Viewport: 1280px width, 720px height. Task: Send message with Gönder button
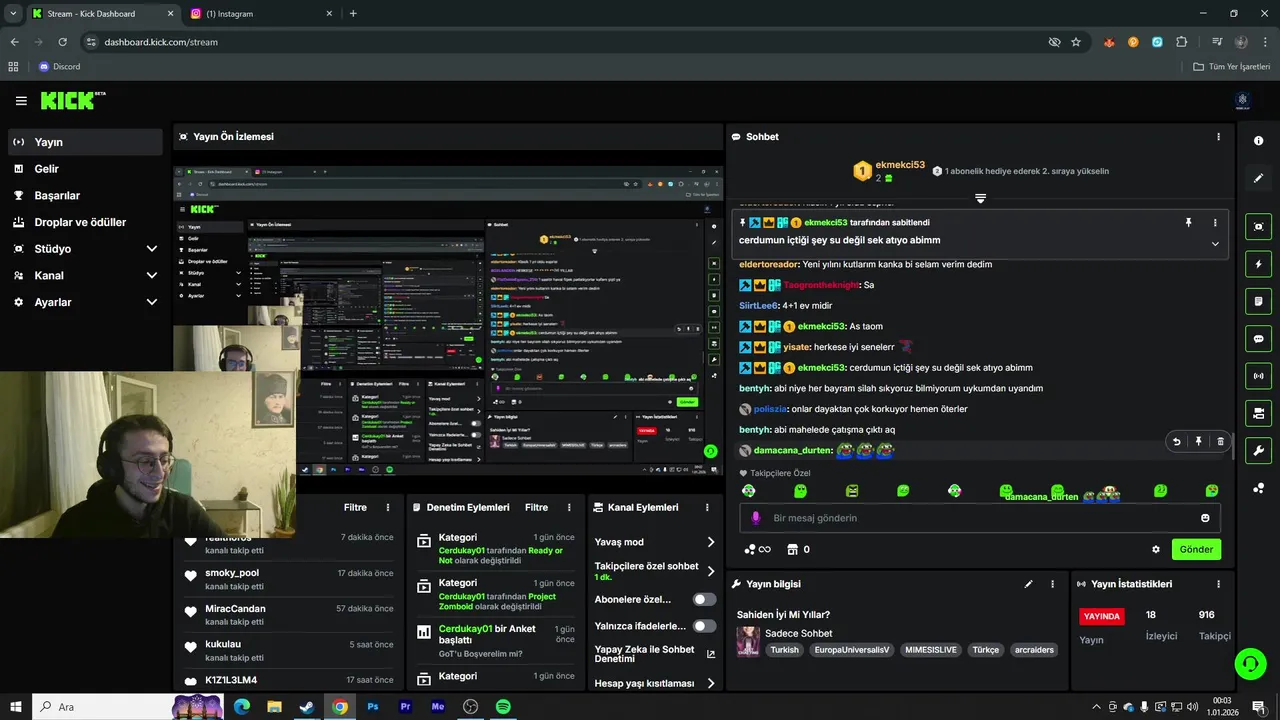tap(1196, 549)
